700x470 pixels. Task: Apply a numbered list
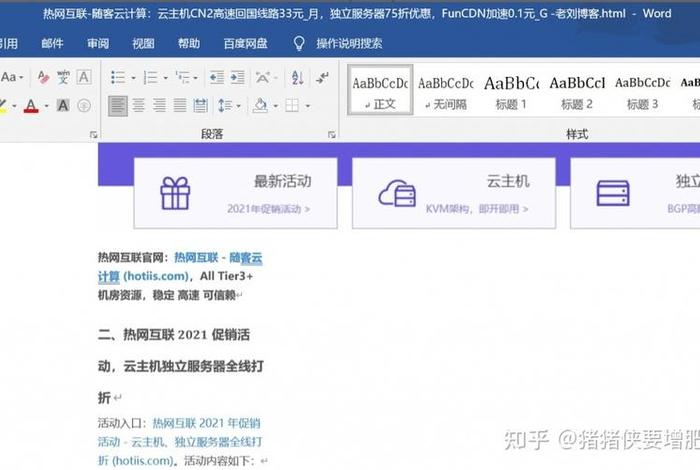click(150, 77)
